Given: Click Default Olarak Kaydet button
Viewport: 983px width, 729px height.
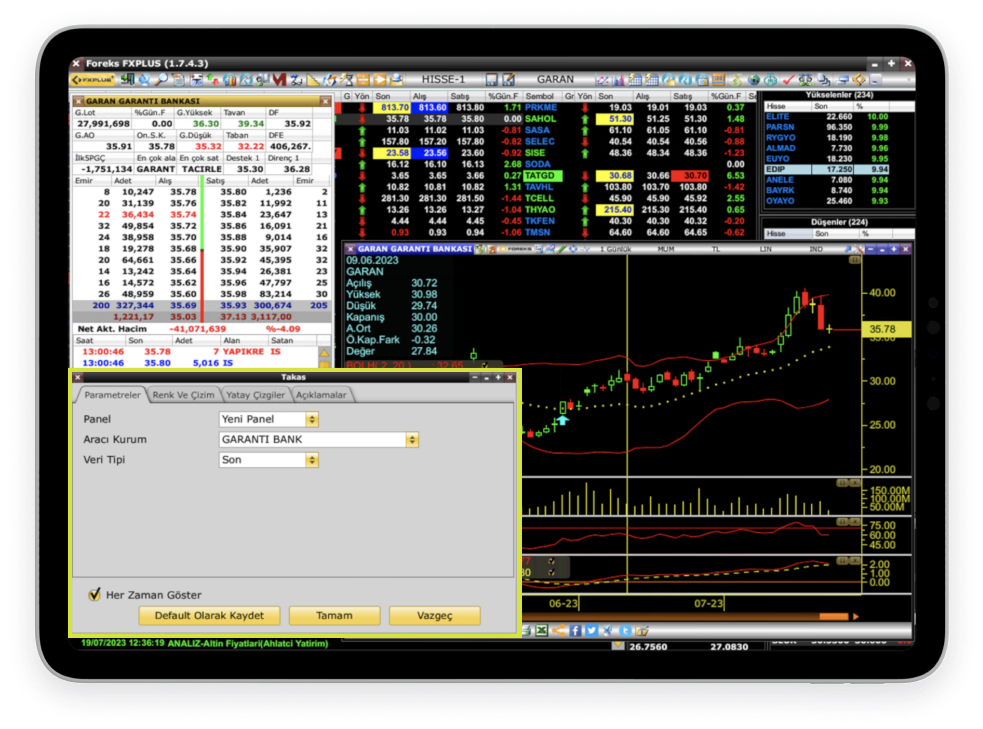Looking at the screenshot, I should 209,615.
